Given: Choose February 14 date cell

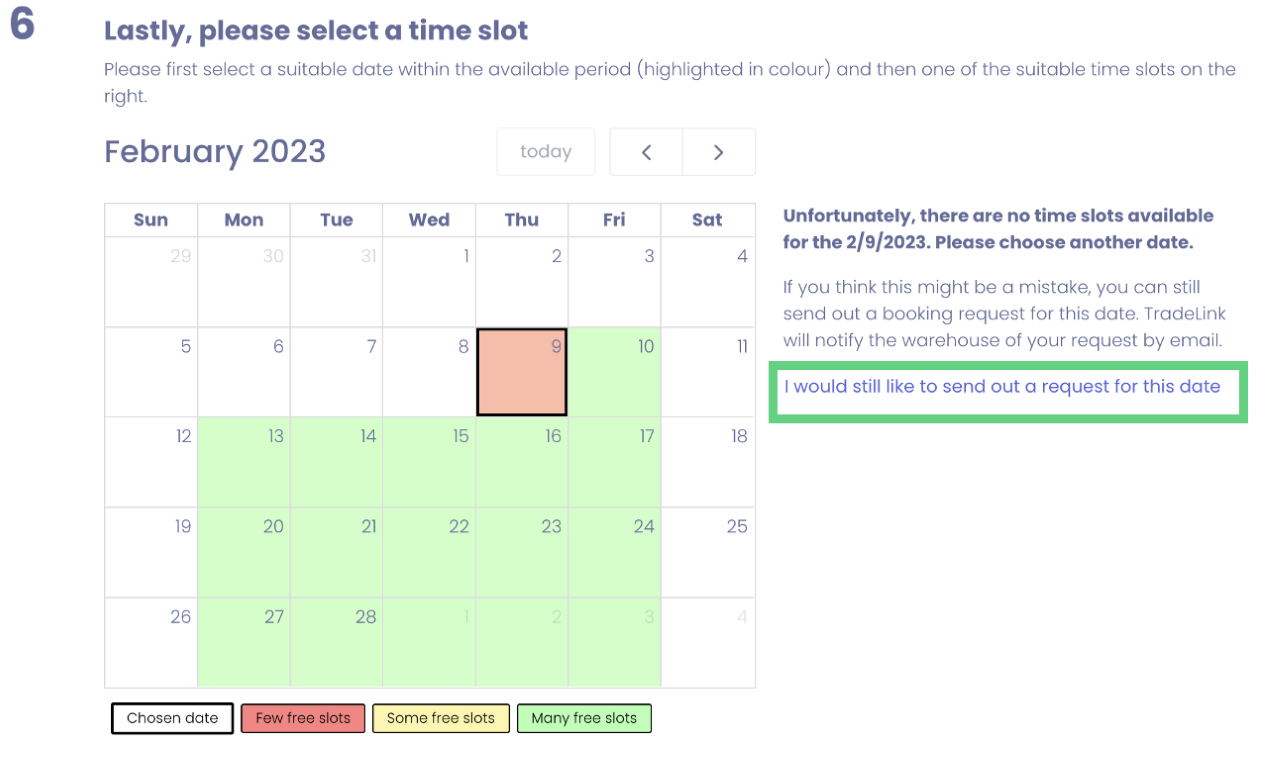Looking at the screenshot, I should 337,462.
